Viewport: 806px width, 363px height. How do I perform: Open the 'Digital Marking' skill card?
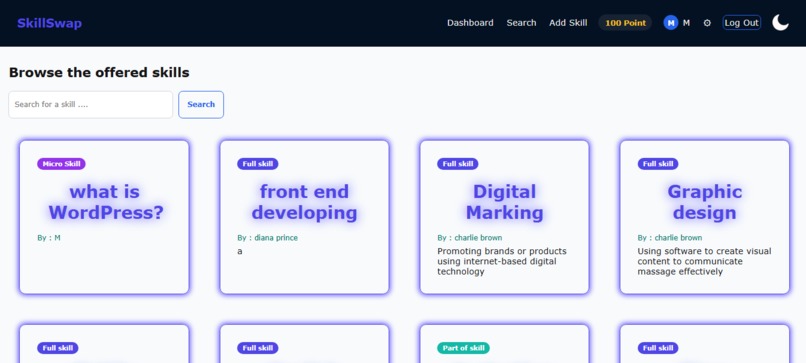click(x=504, y=217)
